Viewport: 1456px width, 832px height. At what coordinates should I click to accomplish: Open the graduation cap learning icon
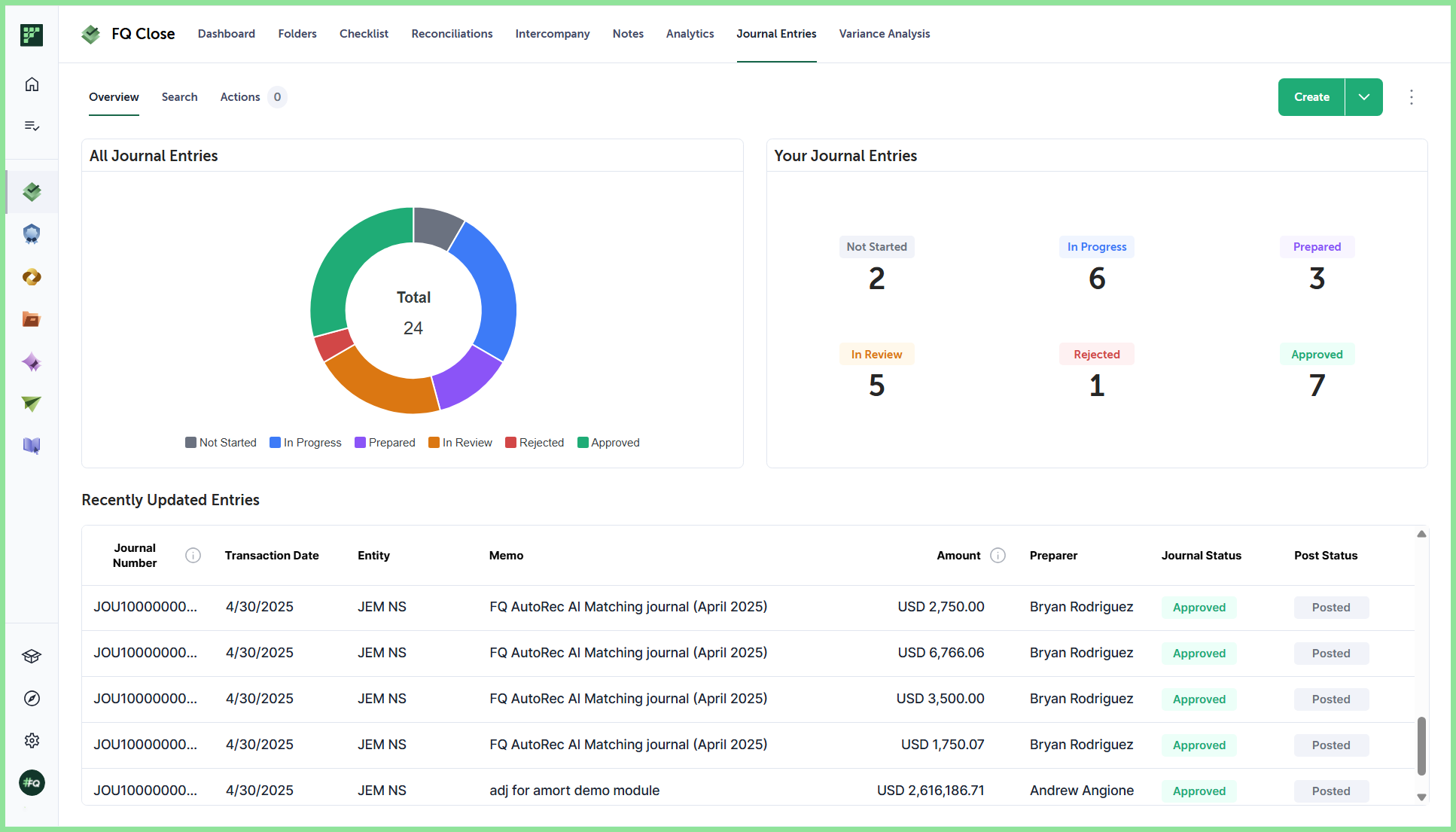(32, 657)
